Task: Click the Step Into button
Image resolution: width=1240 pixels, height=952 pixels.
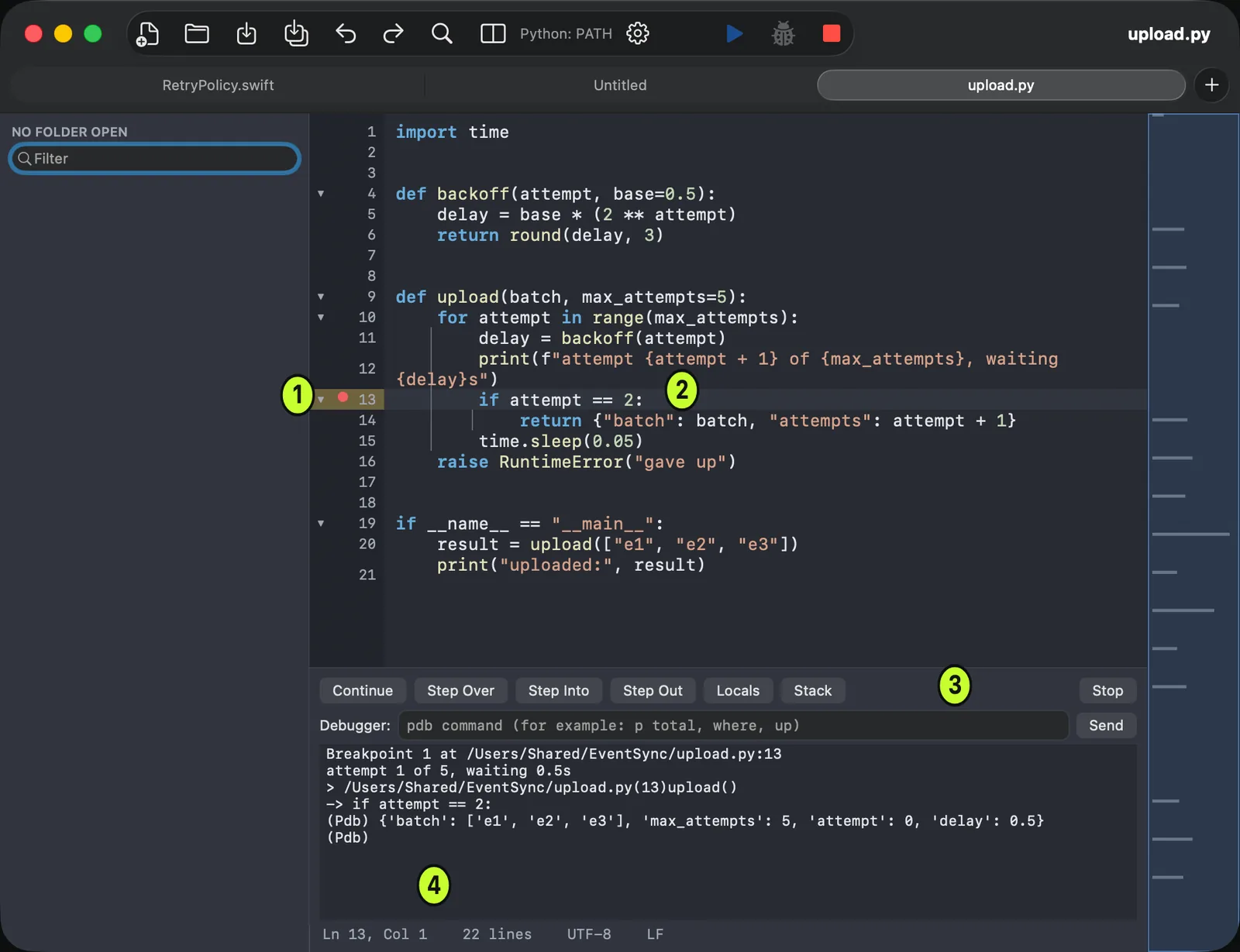Action: [x=559, y=691]
